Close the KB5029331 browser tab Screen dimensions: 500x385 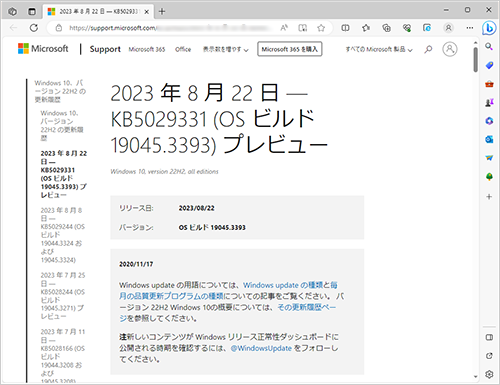[x=147, y=12]
